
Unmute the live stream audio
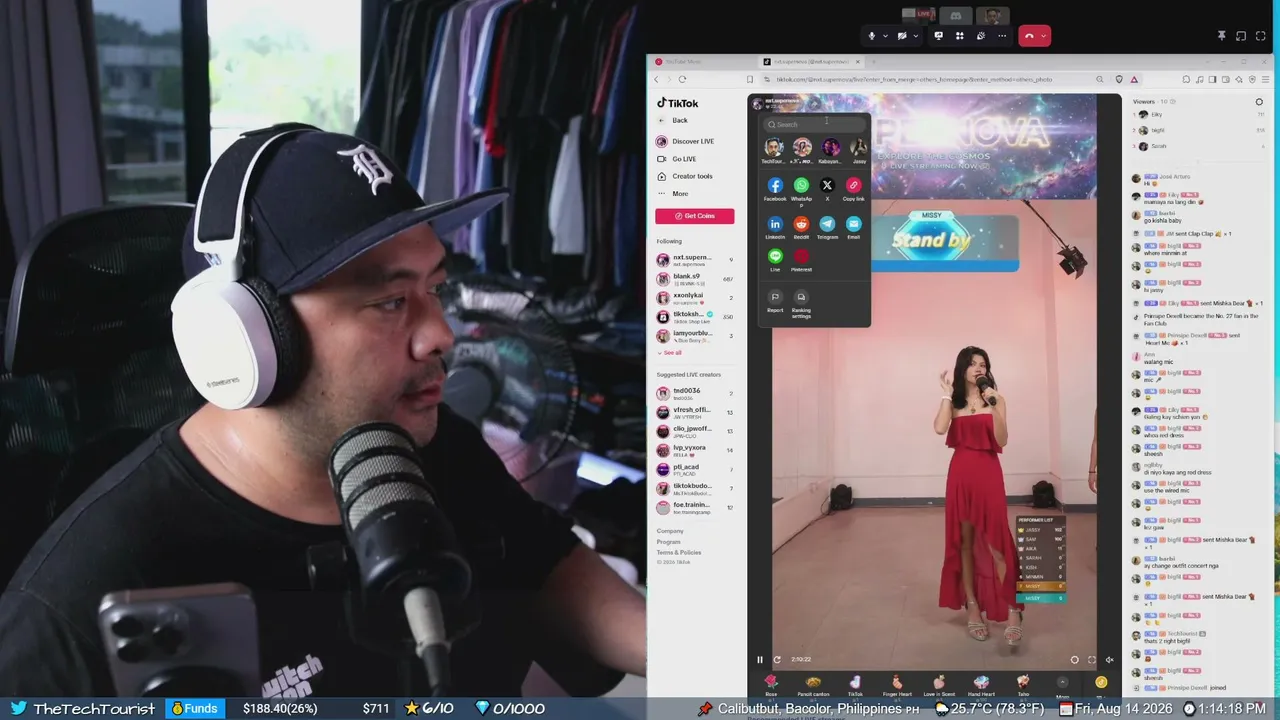[1109, 660]
